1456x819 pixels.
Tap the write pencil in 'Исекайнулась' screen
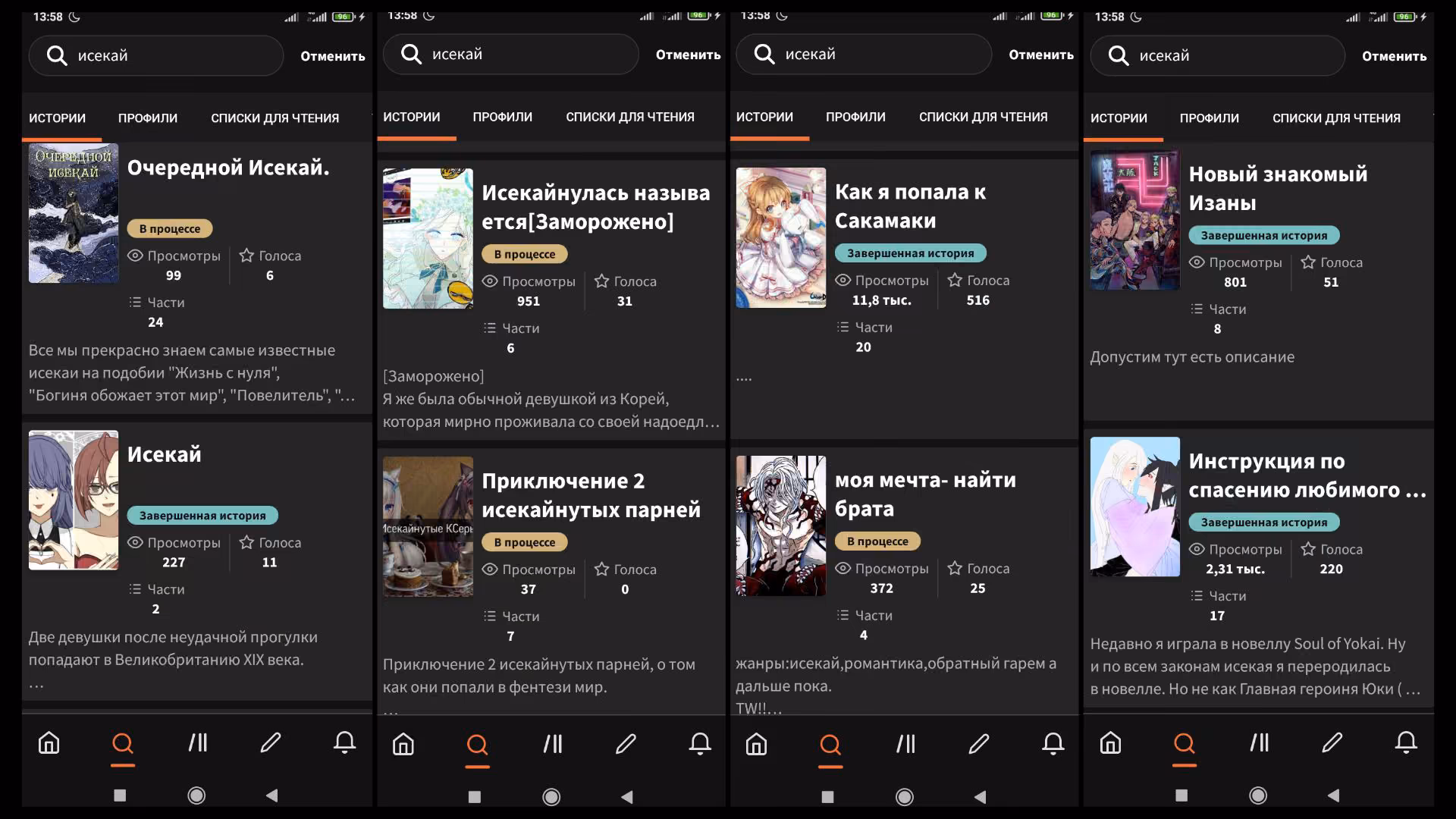626,744
